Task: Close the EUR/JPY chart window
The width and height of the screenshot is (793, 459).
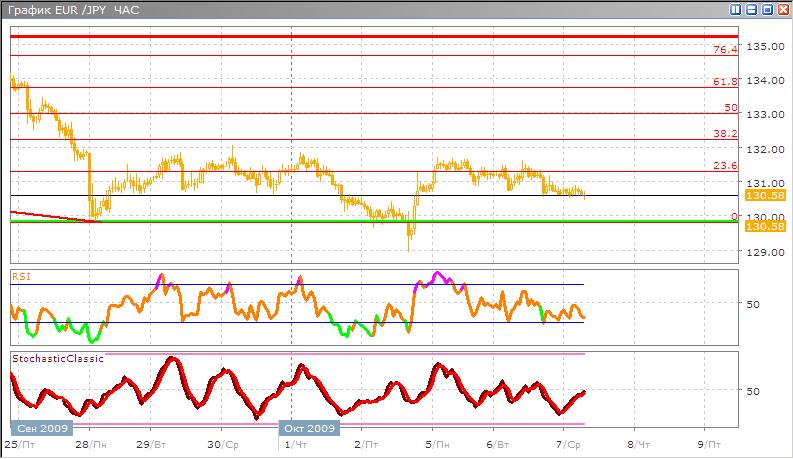Action: coord(782,9)
